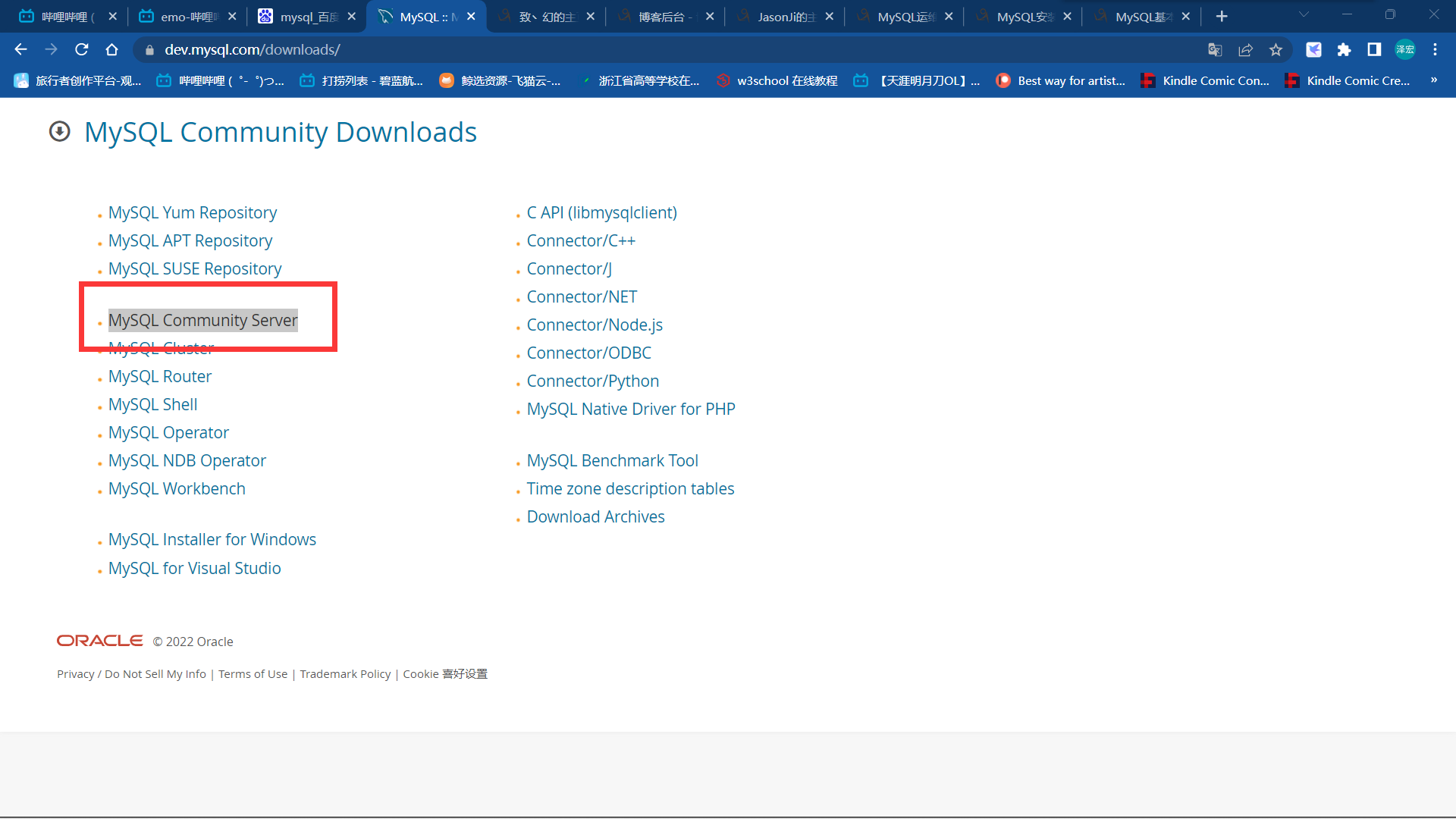The height and width of the screenshot is (819, 1456).
Task: Expand hidden bookmarks overflow chevron
Action: 1433,80
